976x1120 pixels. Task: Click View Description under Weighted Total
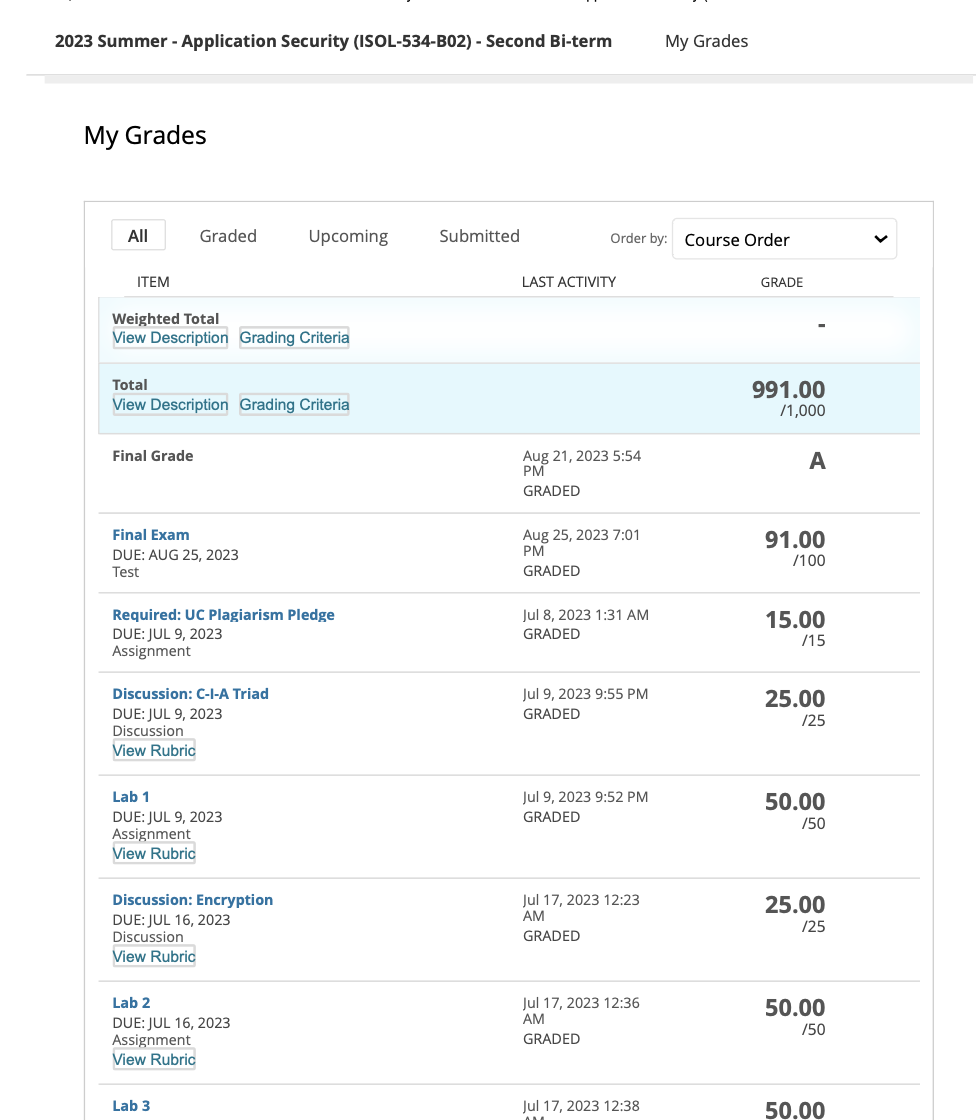[x=170, y=338]
